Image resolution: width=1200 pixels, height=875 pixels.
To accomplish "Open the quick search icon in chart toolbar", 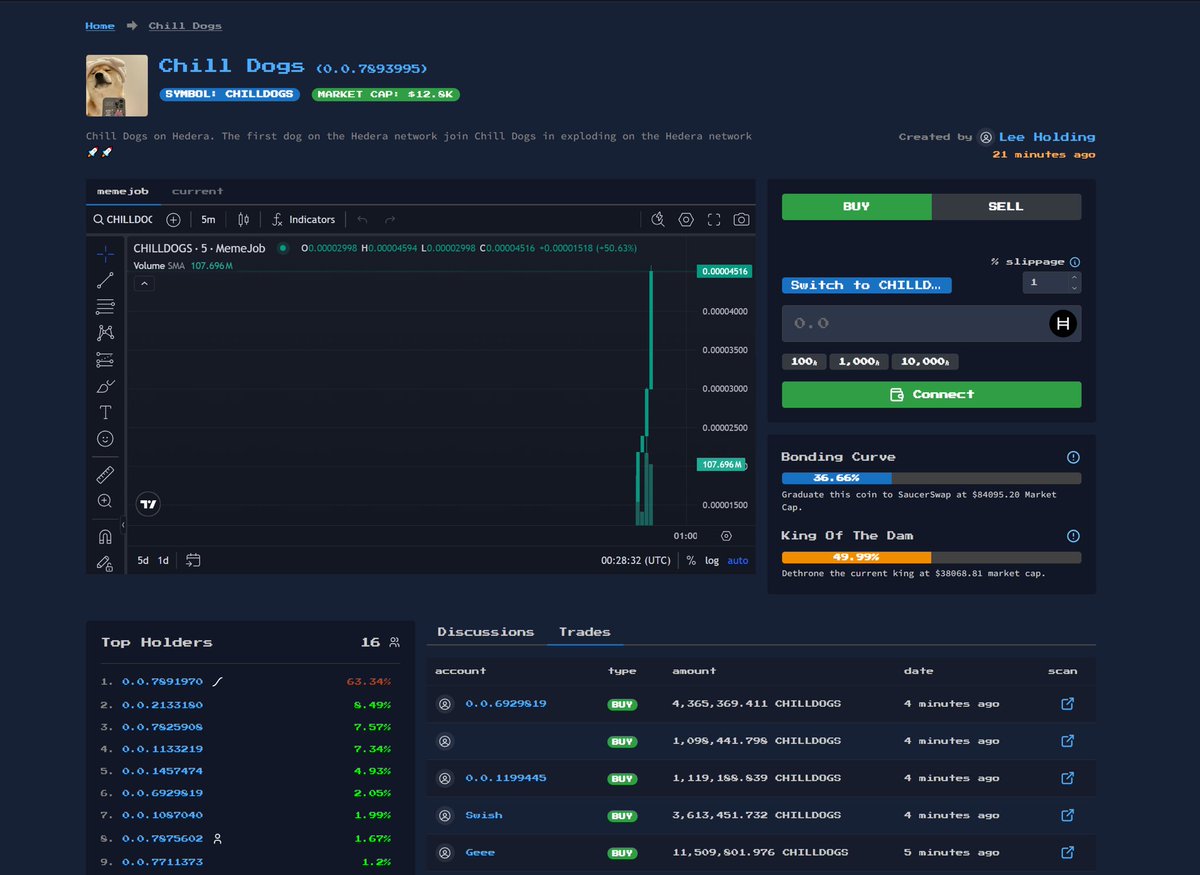I will 657,219.
